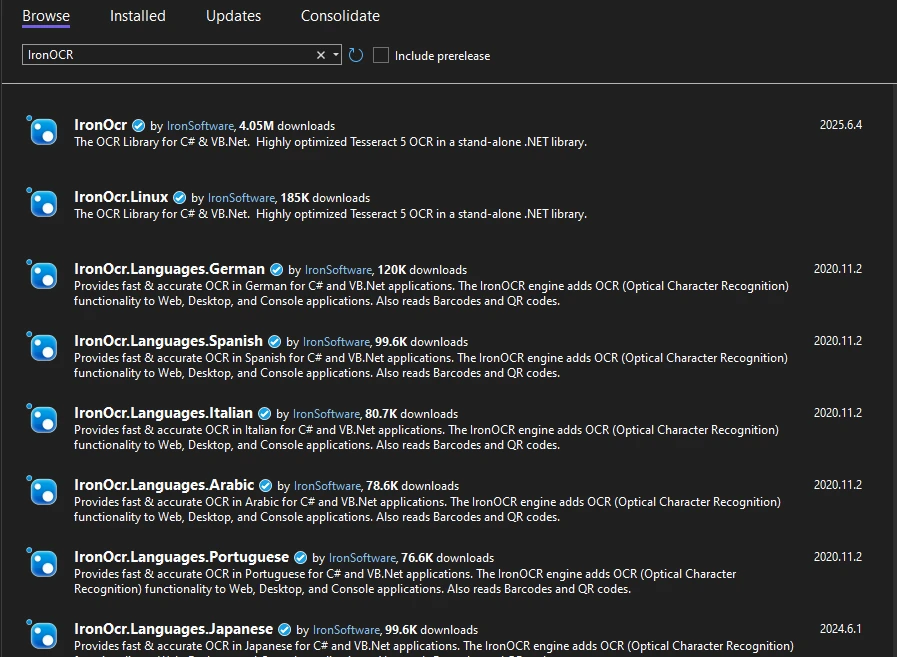897x657 pixels.
Task: Select the IronOcr.Linux package name
Action: coord(121,197)
